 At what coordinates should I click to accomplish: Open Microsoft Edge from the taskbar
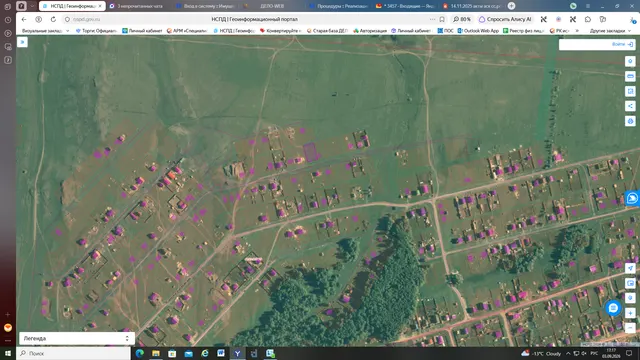[140, 353]
